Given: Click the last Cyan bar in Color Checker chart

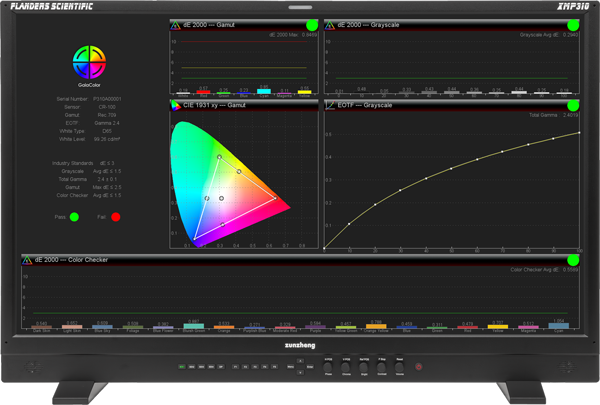Looking at the screenshot, I should [x=559, y=326].
